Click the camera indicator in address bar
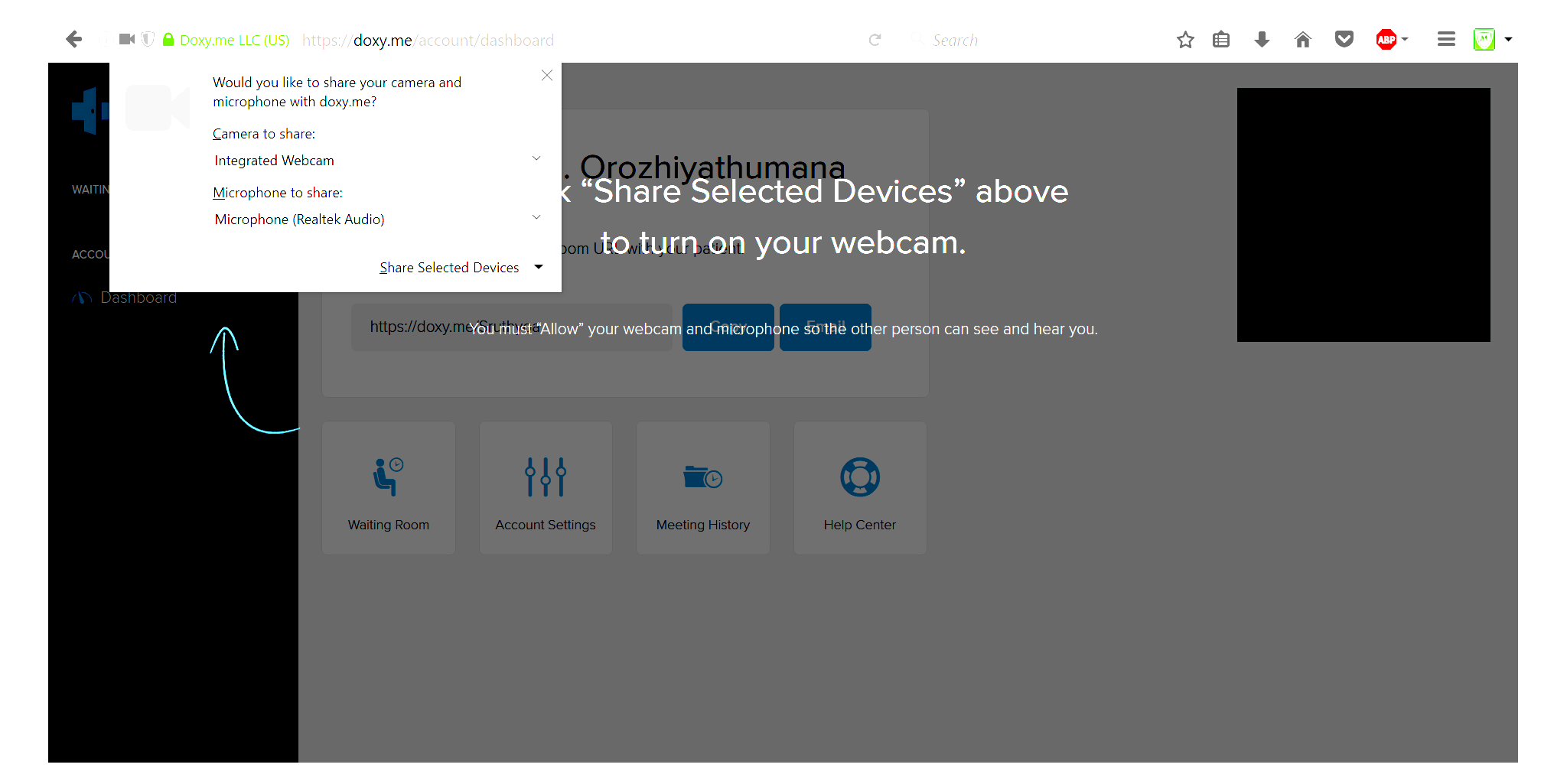 point(127,39)
